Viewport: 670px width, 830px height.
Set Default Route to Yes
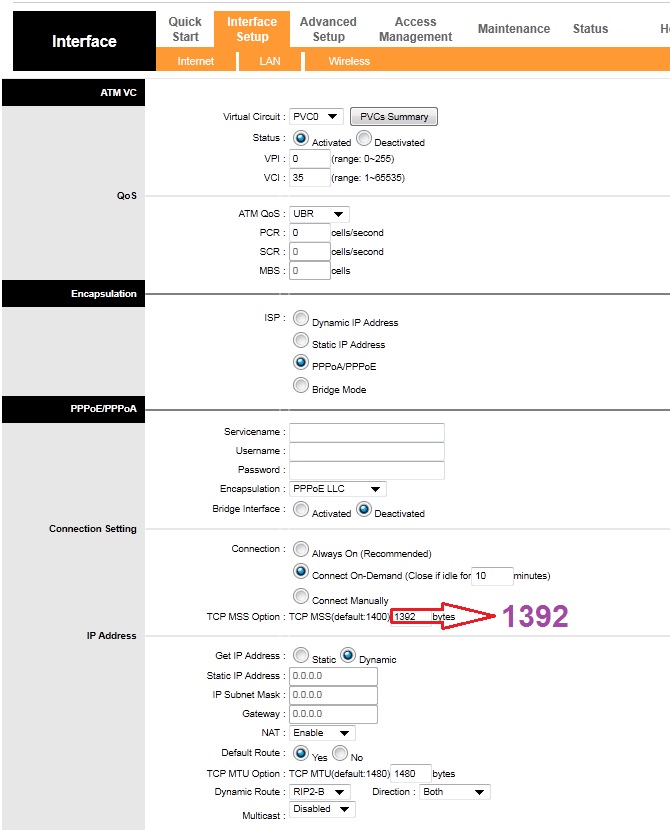[x=301, y=753]
